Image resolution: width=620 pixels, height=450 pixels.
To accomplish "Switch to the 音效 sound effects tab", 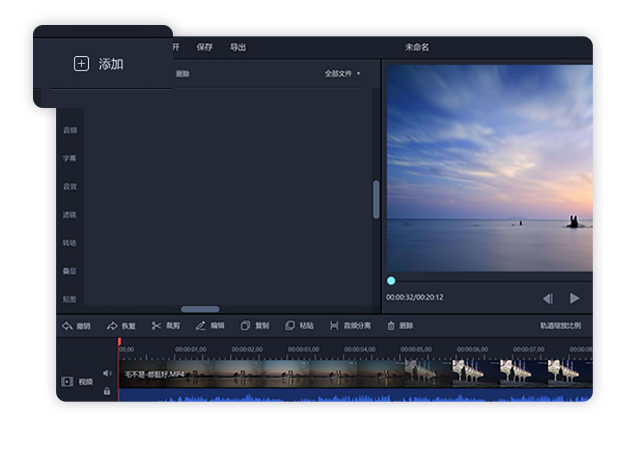I will coord(70,186).
